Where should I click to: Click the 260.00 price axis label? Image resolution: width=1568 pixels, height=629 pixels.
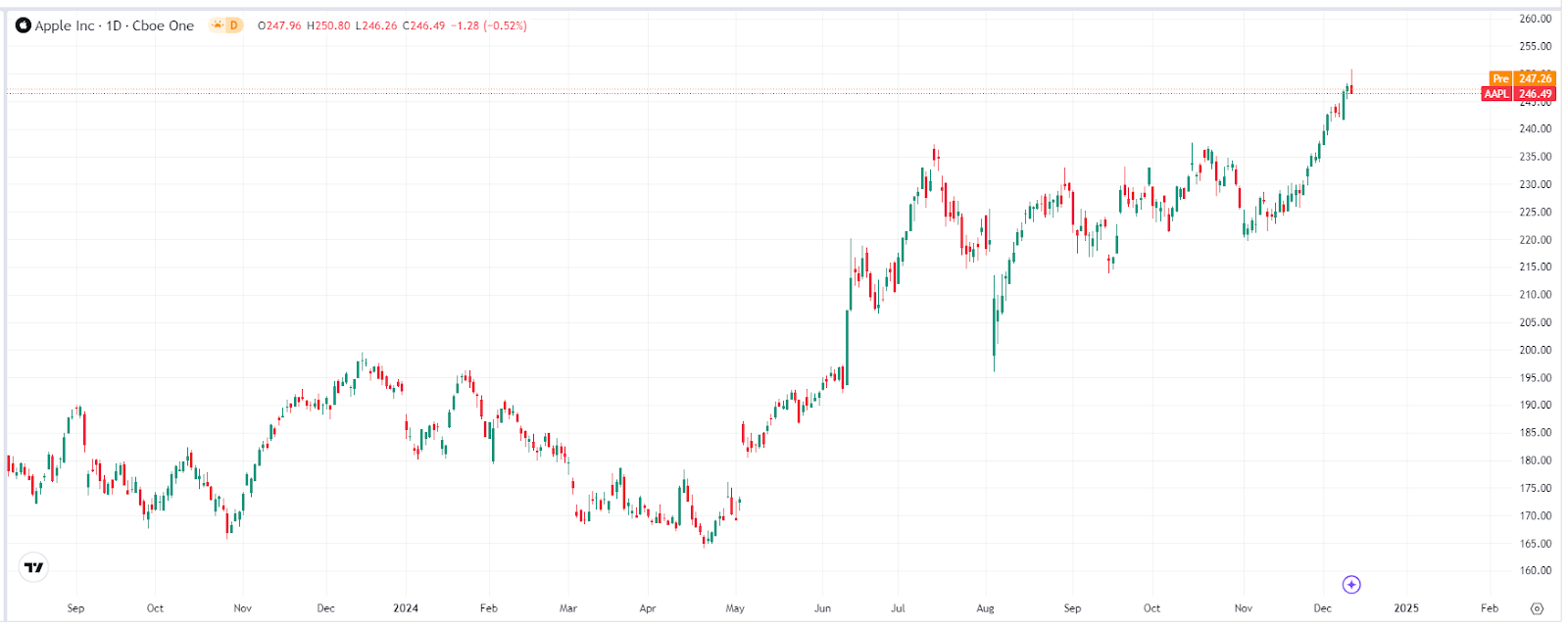point(1535,19)
